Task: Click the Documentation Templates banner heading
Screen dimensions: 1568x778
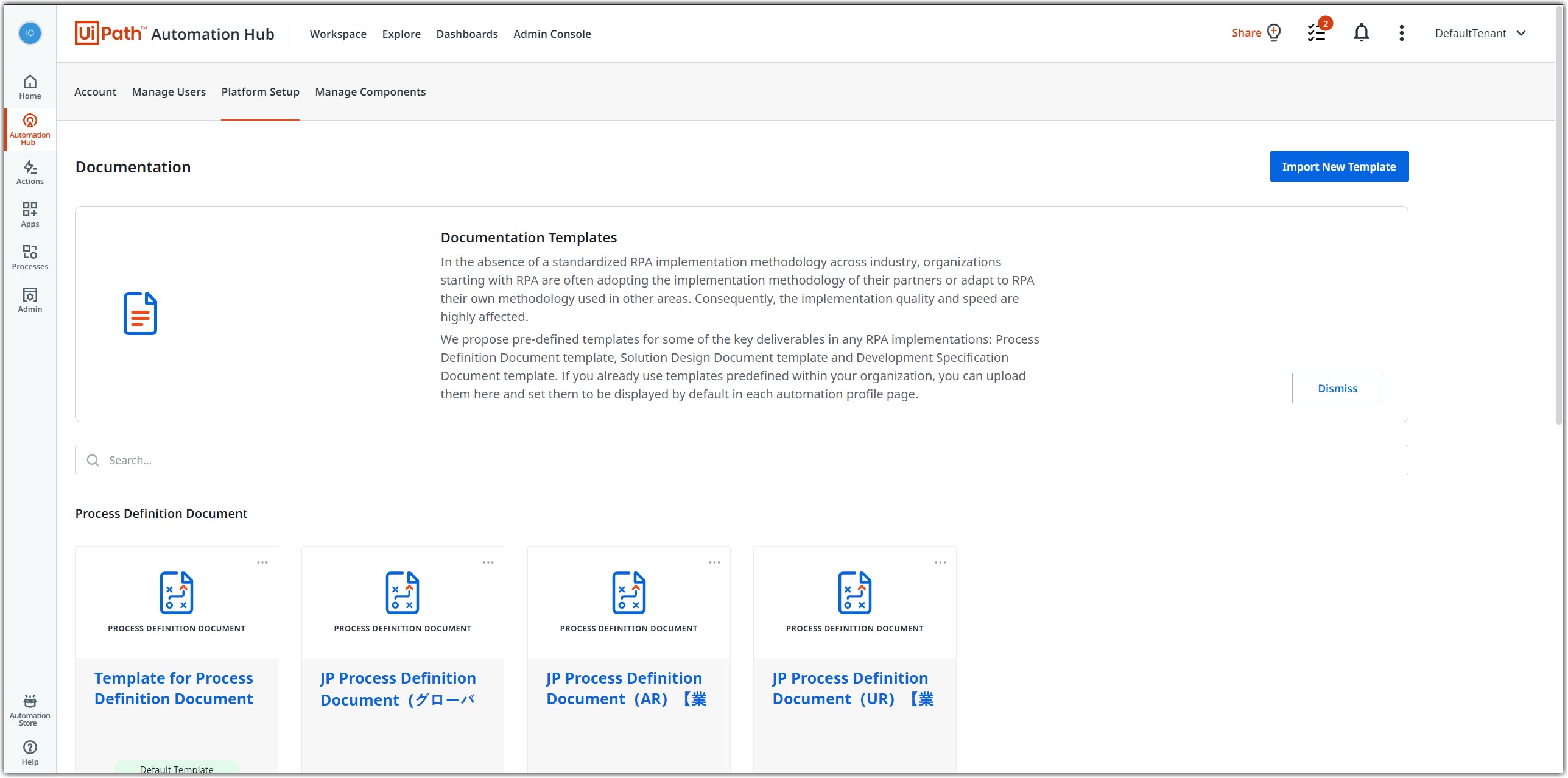Action: pyautogui.click(x=529, y=238)
